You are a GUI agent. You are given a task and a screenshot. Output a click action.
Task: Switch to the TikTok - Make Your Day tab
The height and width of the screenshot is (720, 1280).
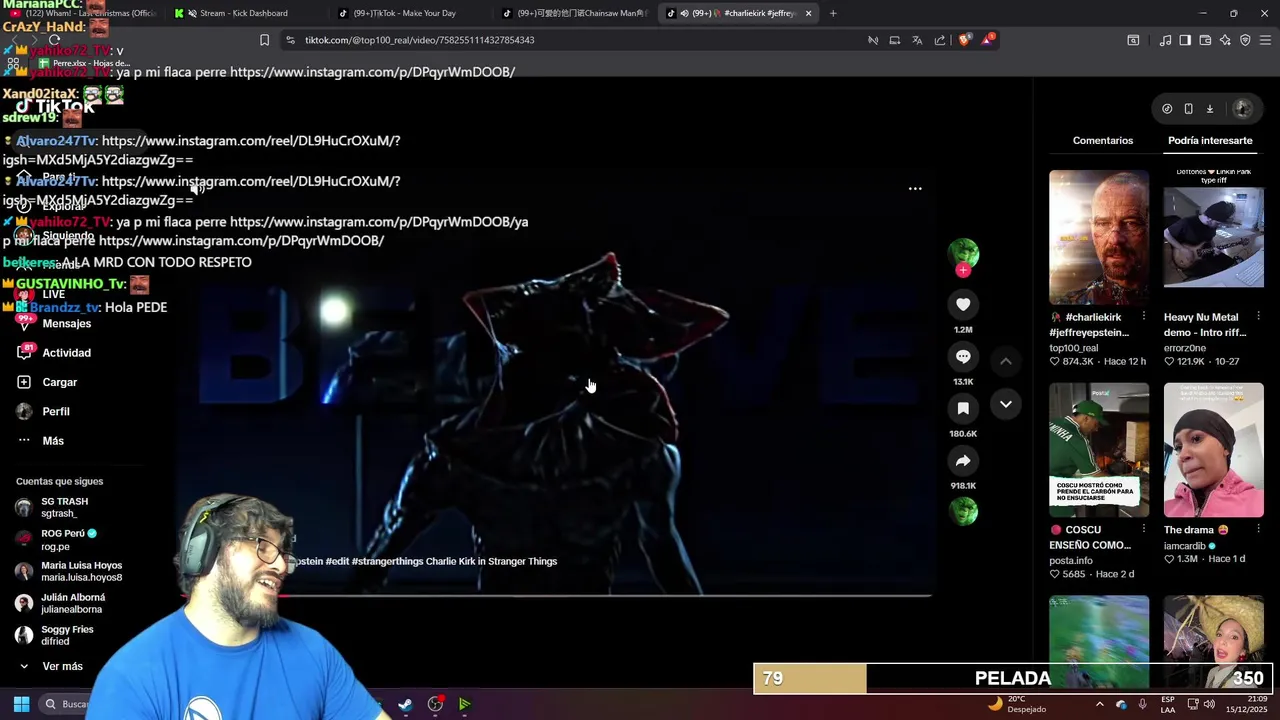(407, 13)
